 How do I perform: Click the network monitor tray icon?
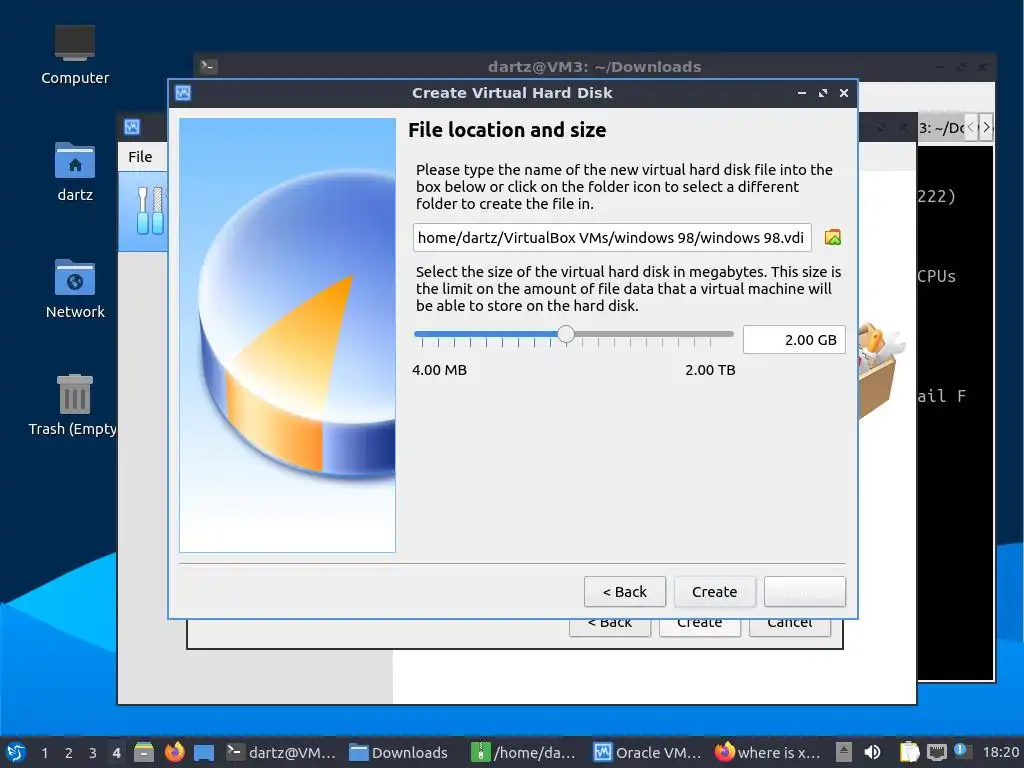(x=936, y=752)
